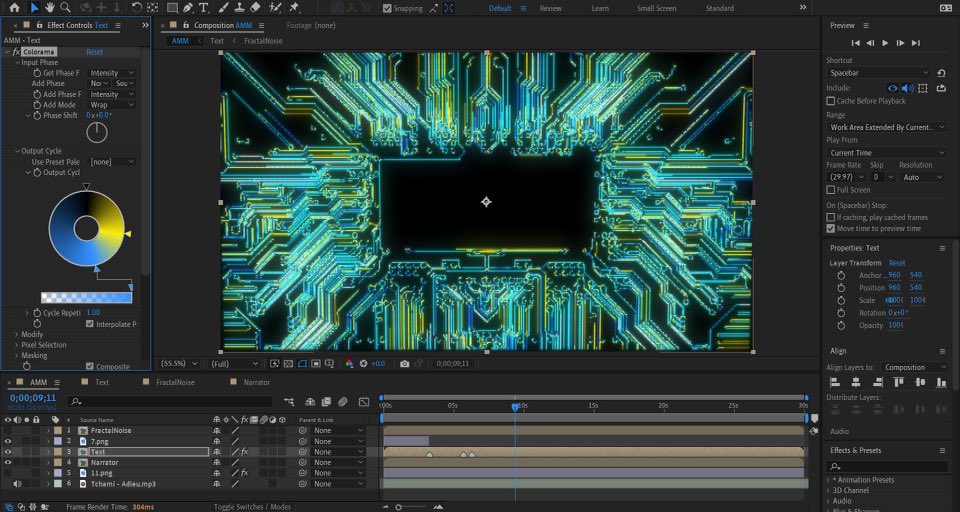Toggle the Snapping checkbox
Screen dimensions: 960x512
pos(388,8)
